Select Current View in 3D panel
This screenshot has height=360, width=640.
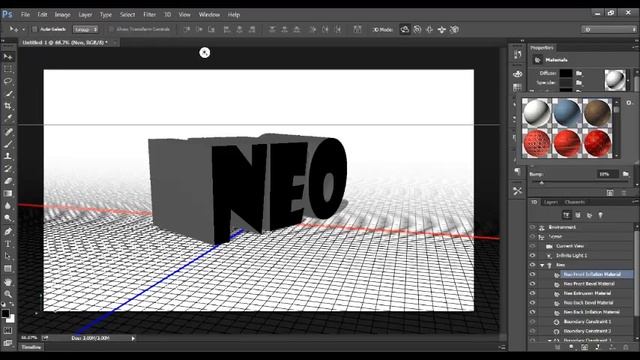click(x=570, y=246)
